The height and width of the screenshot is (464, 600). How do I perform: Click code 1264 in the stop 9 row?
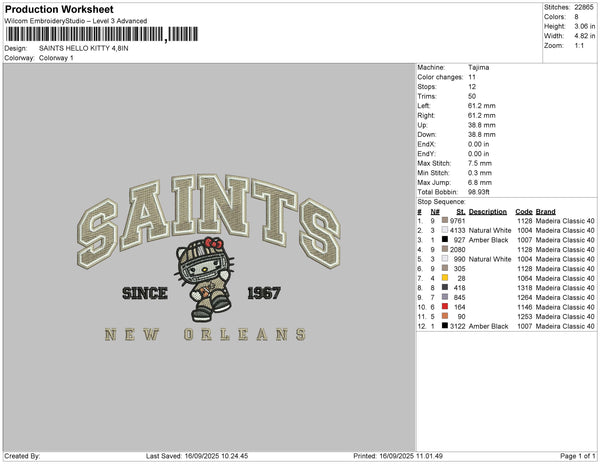525,297
